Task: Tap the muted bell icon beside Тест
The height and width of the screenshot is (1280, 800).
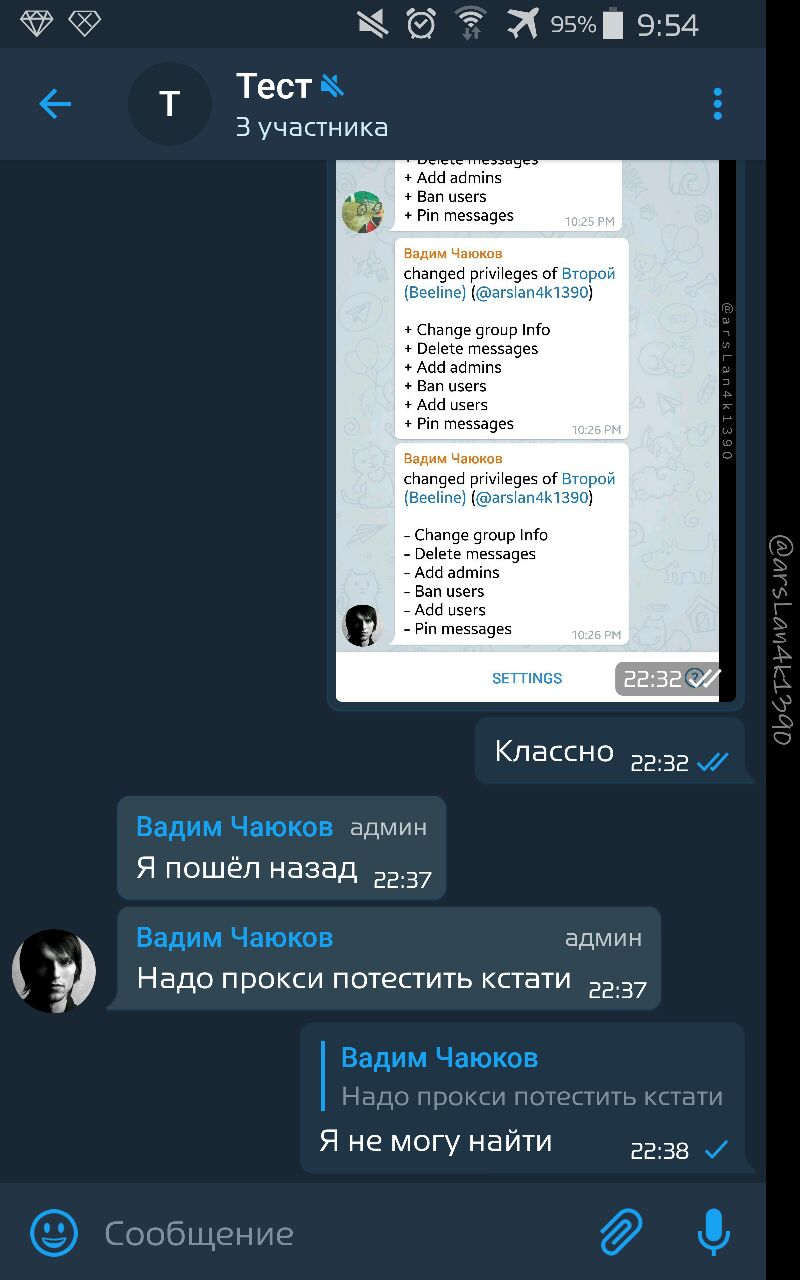Action: [x=332, y=87]
